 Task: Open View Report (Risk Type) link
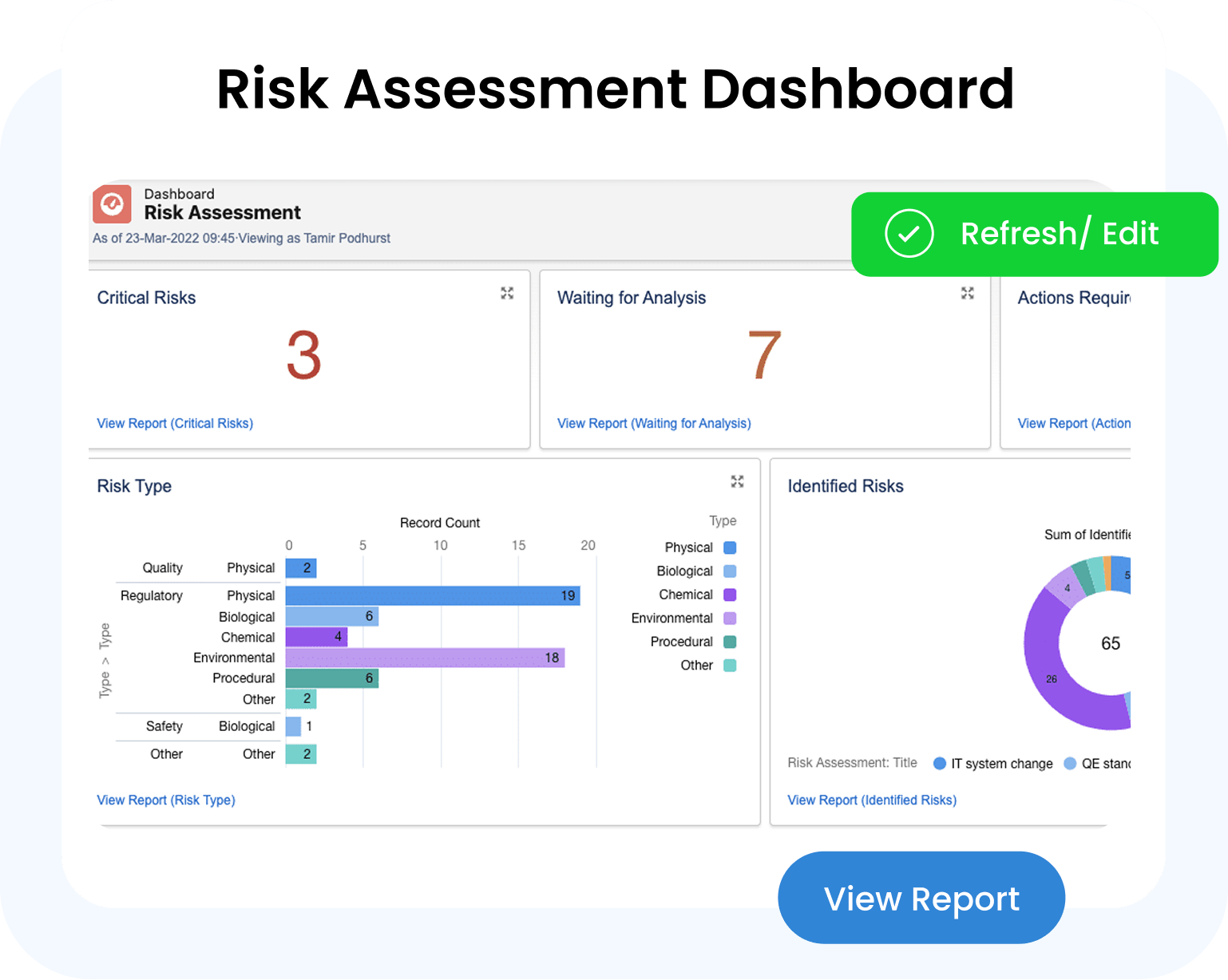166,800
